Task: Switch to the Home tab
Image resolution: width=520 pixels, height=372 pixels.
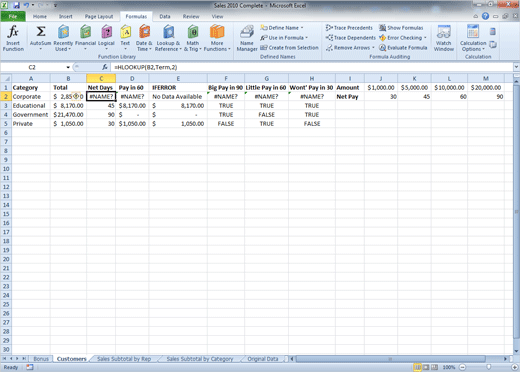Action: tap(40, 16)
